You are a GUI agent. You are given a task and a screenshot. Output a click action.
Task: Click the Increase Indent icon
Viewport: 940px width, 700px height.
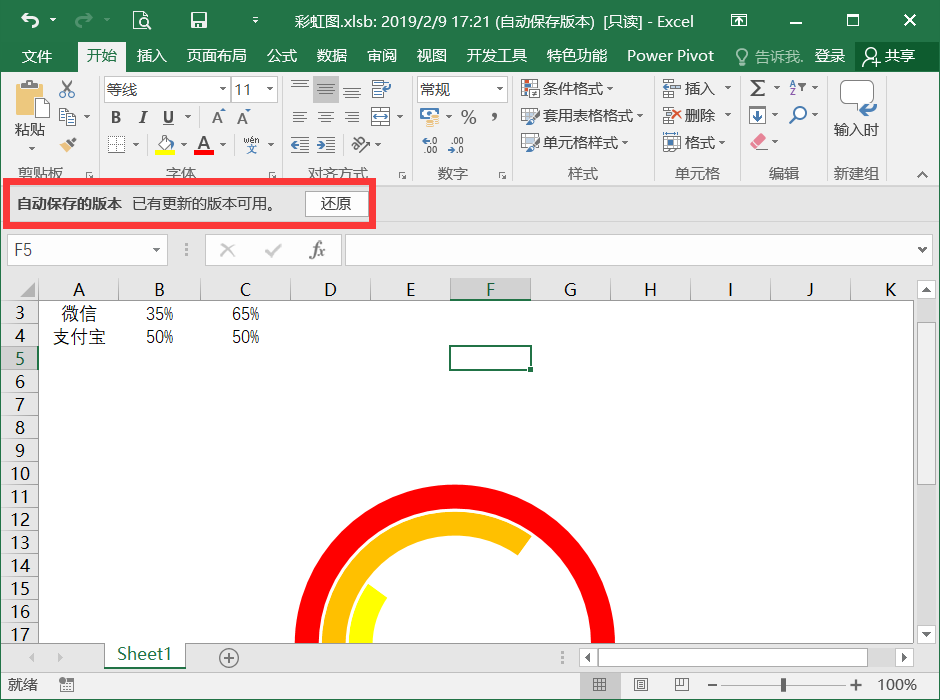pos(326,144)
